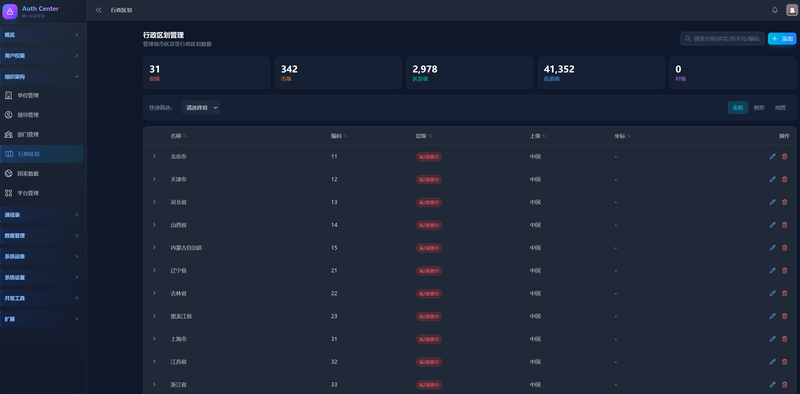Collapse the sidebar with double-arrow icon
This screenshot has width=800, height=394.
pos(98,10)
